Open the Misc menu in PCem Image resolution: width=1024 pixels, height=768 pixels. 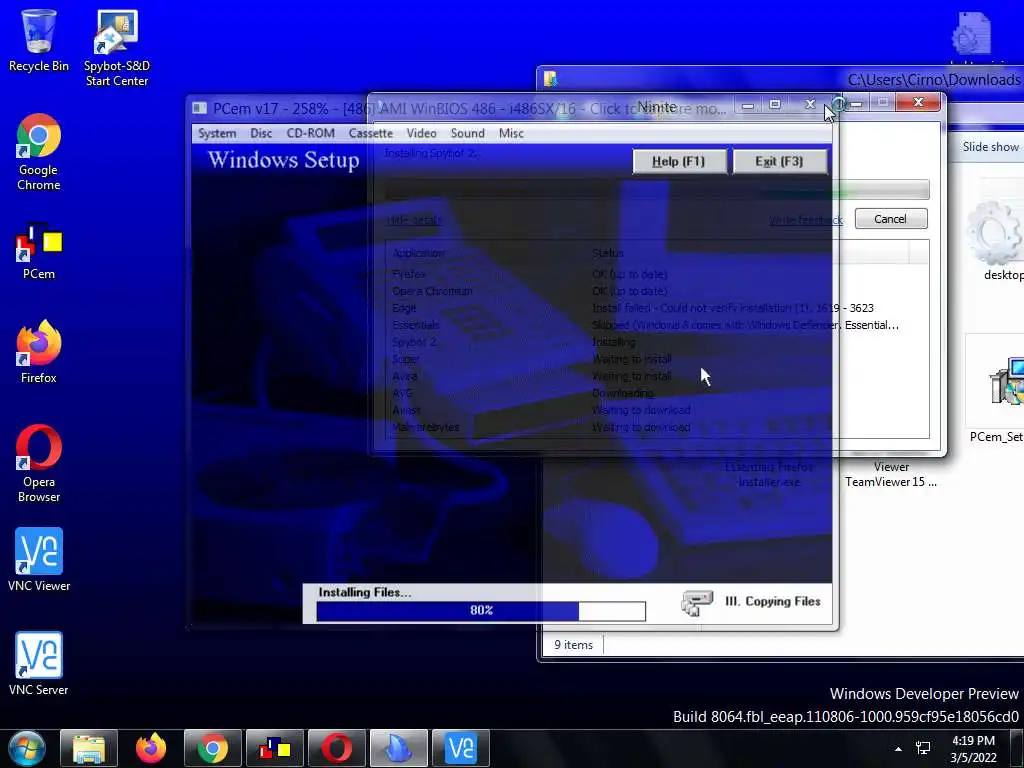[511, 133]
